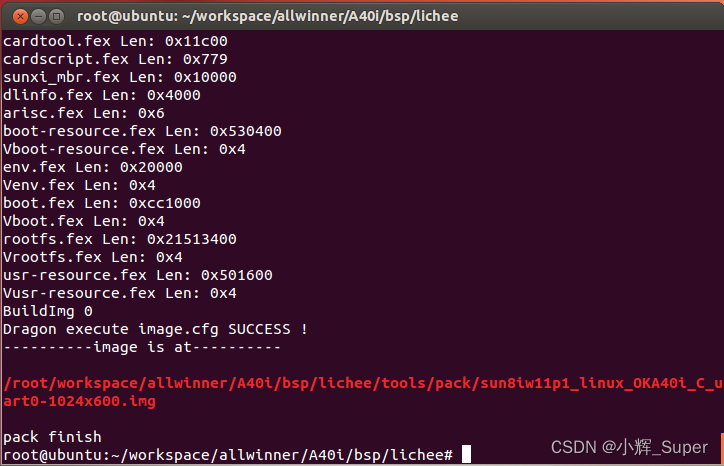Select the line 'boot-resource.fex Len: 0x530400'
Viewport: 724px width, 466px height.
(142, 131)
